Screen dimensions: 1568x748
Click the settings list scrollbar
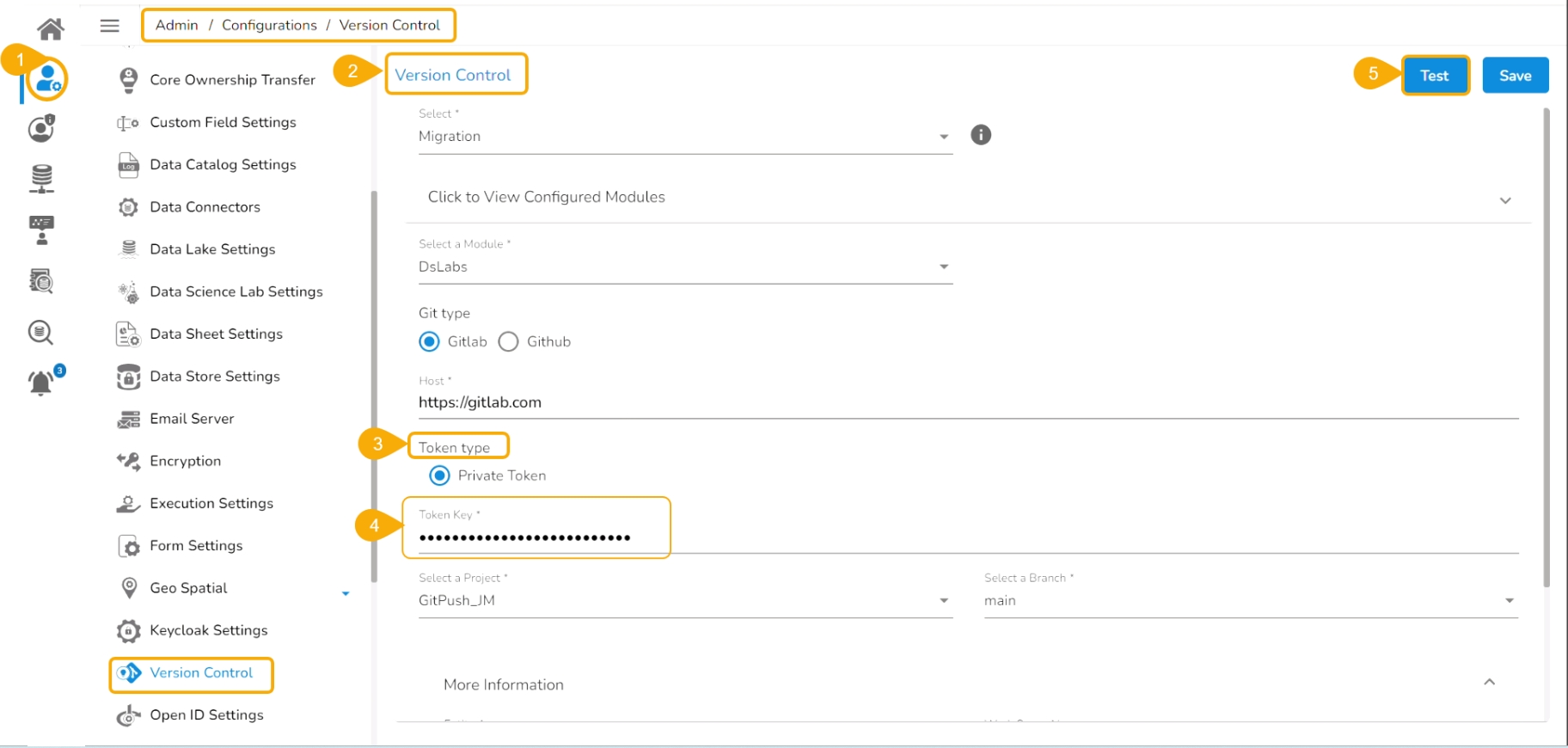click(x=374, y=387)
